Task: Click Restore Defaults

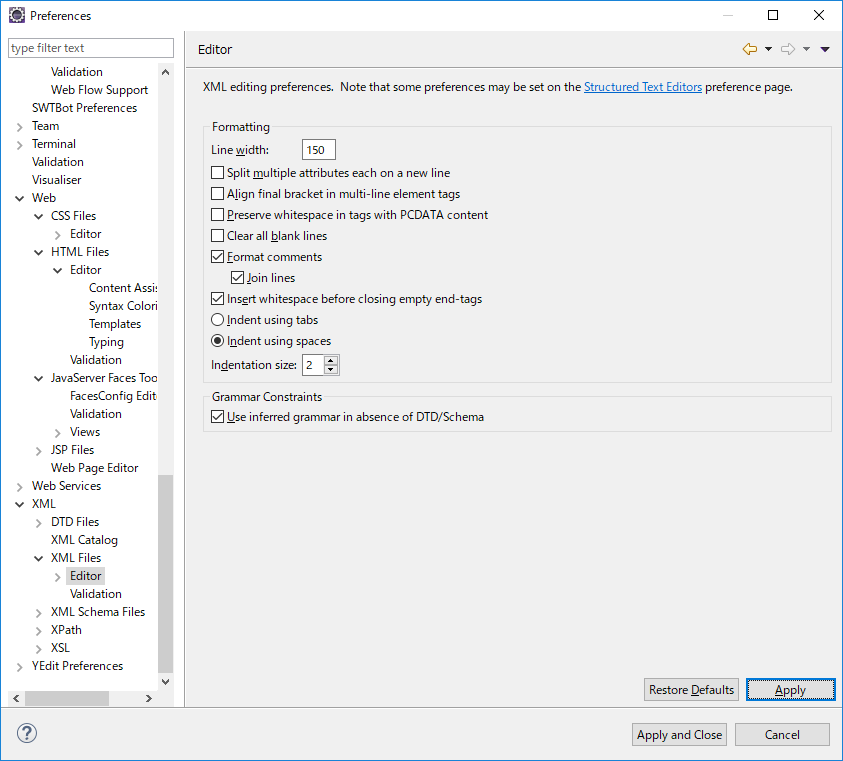Action: pyautogui.click(x=691, y=689)
